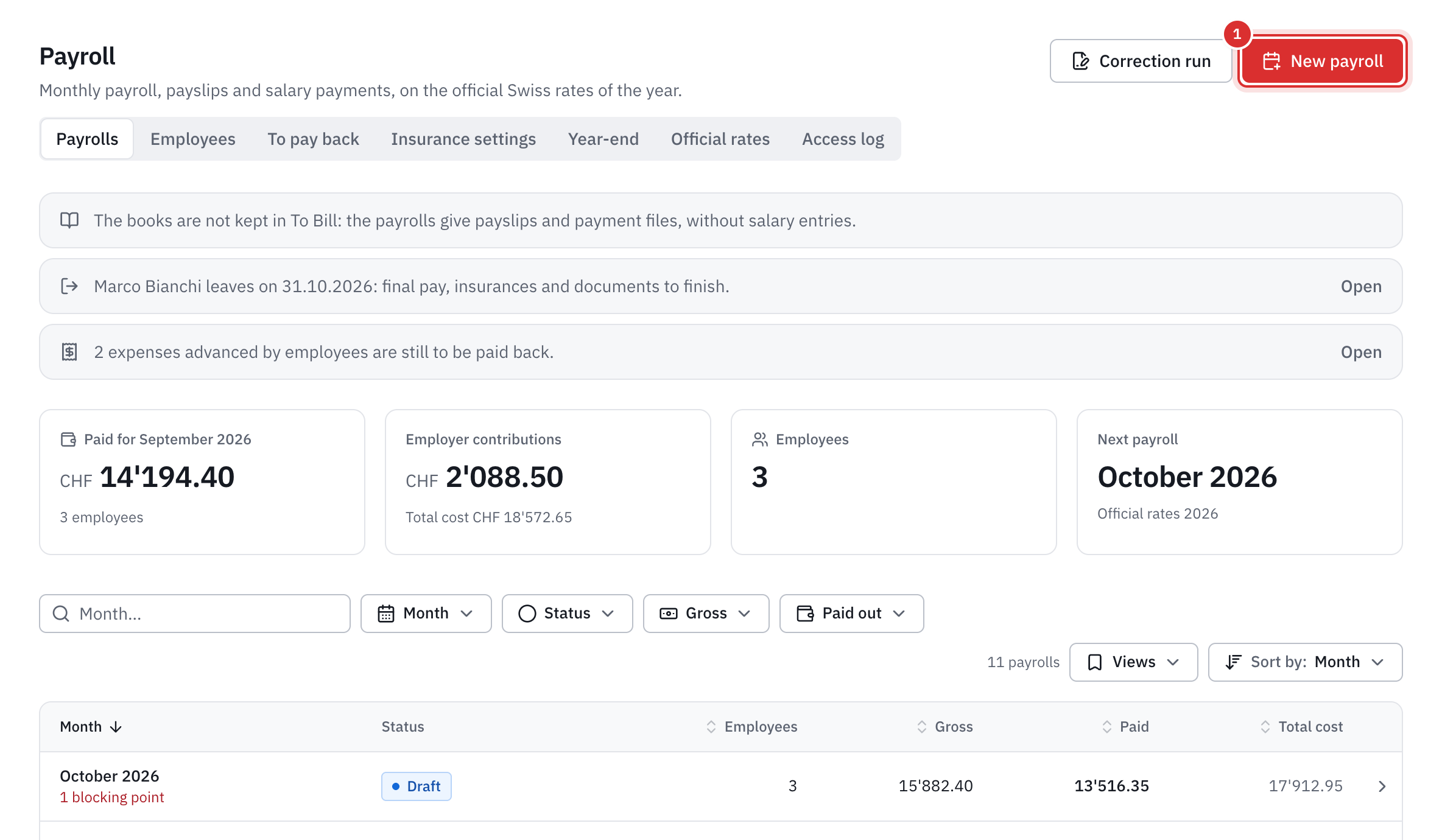This screenshot has width=1442, height=840.
Task: Open the To pay back tab
Action: tap(313, 139)
